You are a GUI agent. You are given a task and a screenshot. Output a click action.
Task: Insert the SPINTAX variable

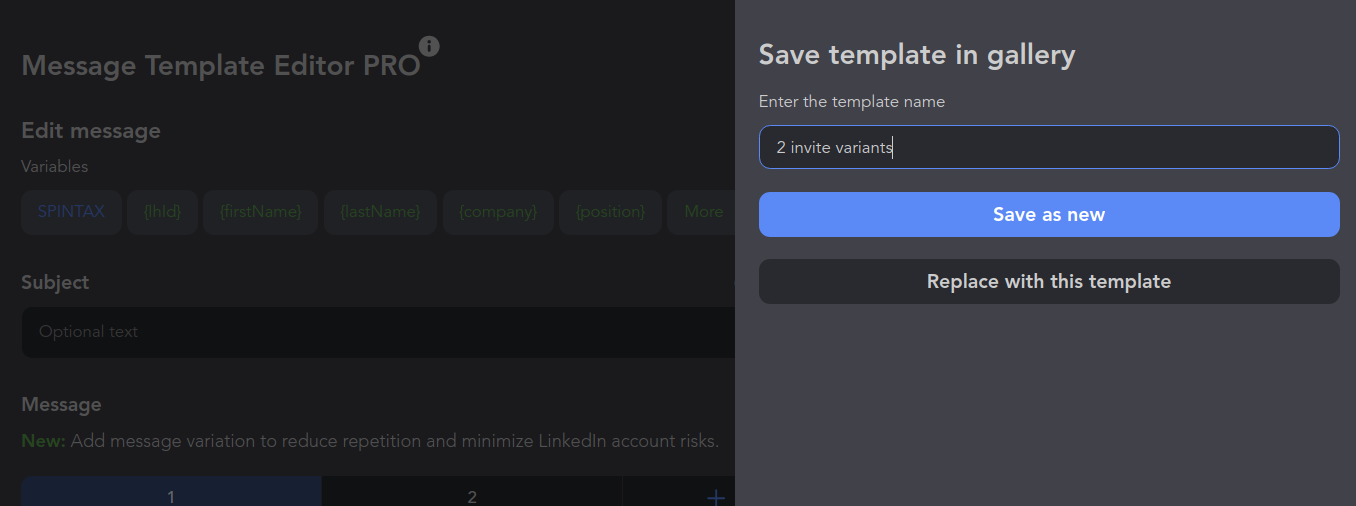[x=71, y=212]
